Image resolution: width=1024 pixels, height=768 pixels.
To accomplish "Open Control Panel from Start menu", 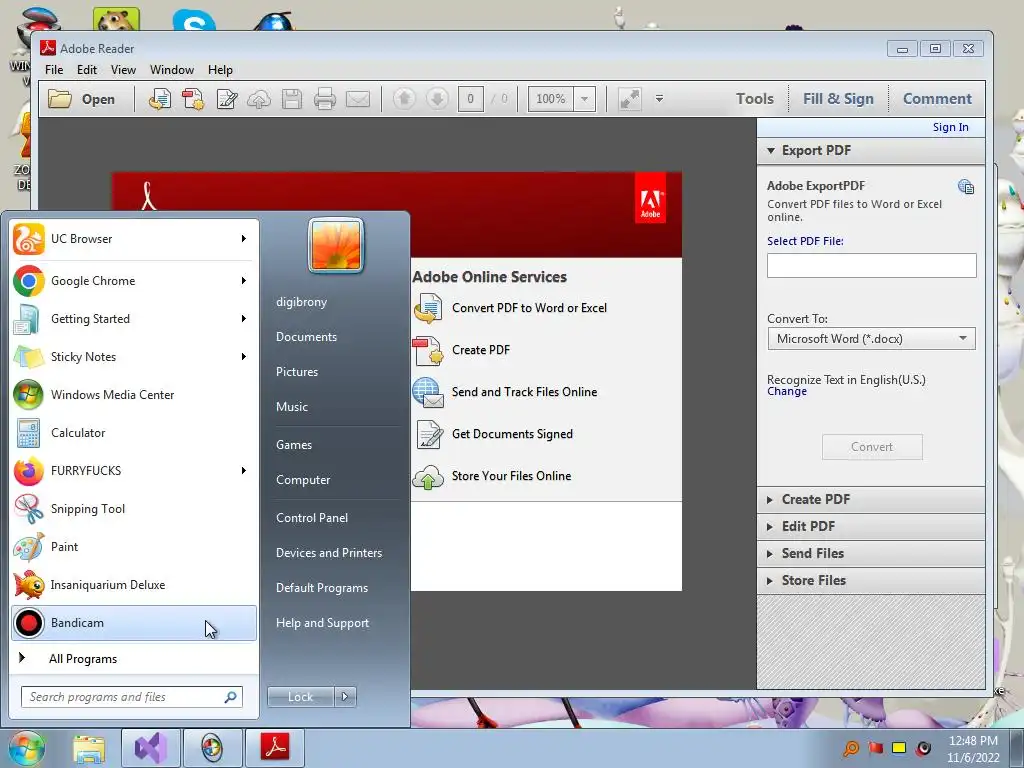I will point(312,518).
